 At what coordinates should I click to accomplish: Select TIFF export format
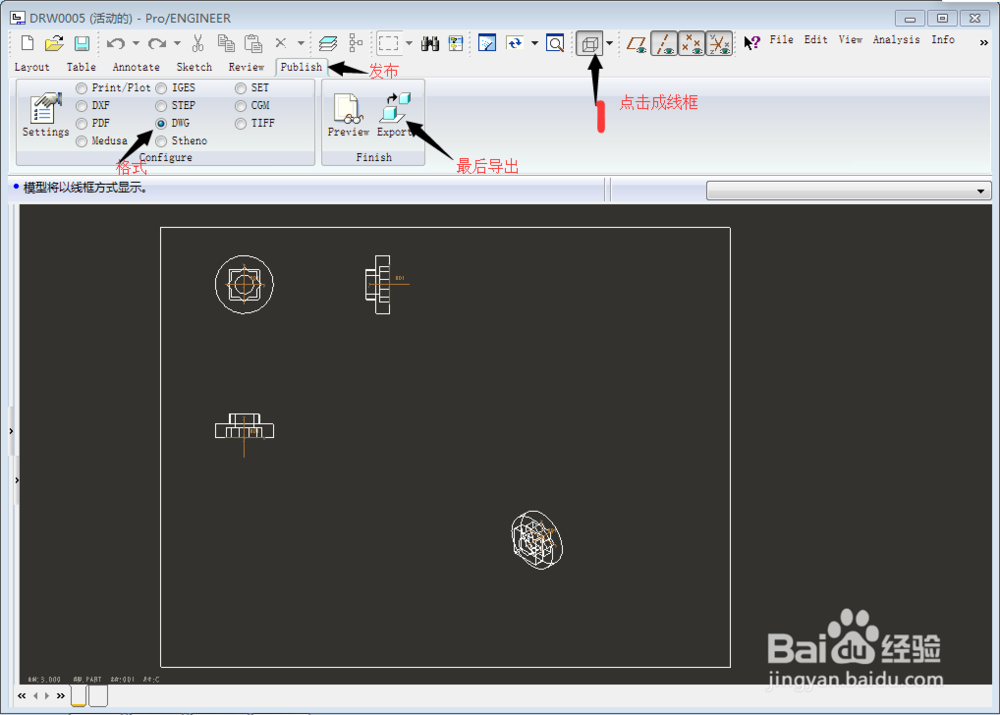pos(240,124)
